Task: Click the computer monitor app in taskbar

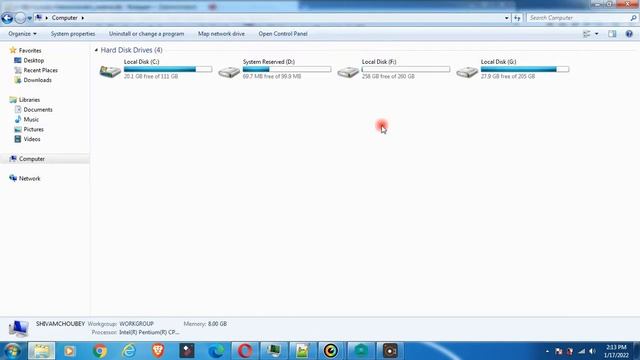Action: click(x=274, y=351)
